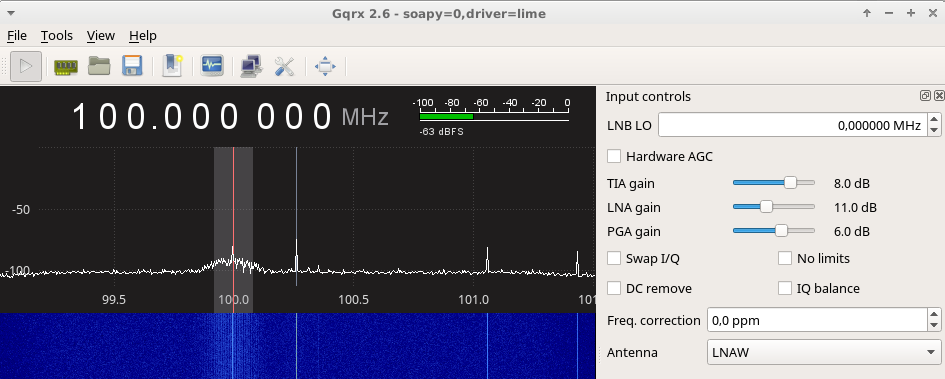Click the signal strength dBFS meter
The image size is (945, 379).
494,116
